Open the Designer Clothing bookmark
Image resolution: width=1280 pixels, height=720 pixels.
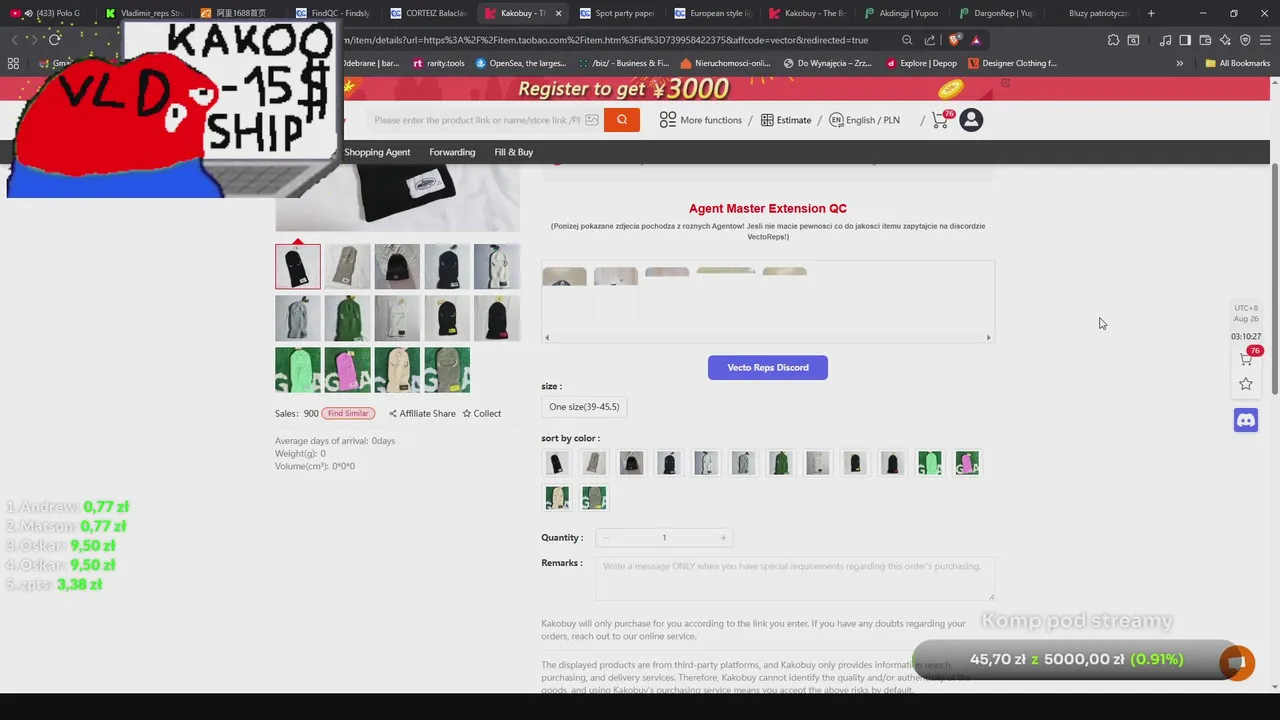(1012, 63)
